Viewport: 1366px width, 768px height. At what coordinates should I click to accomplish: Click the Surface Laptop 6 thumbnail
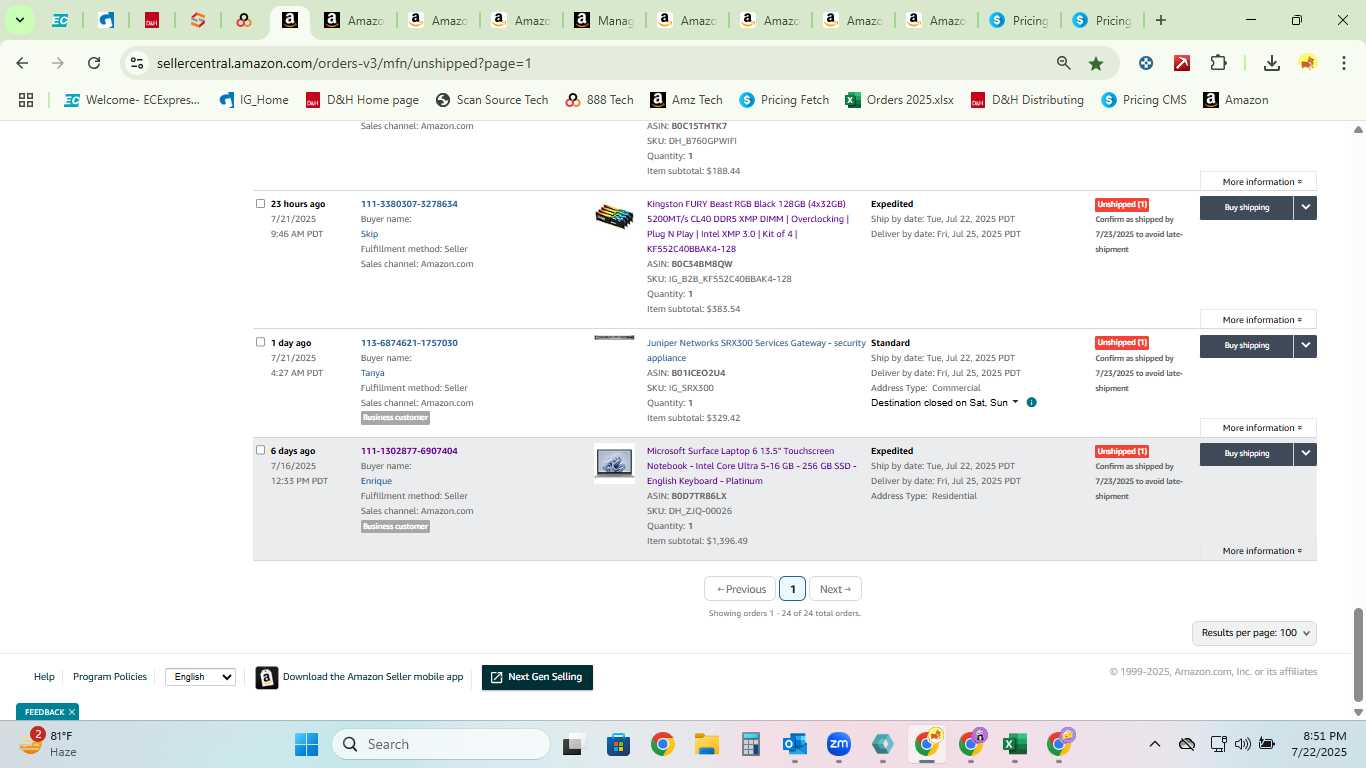coord(614,463)
